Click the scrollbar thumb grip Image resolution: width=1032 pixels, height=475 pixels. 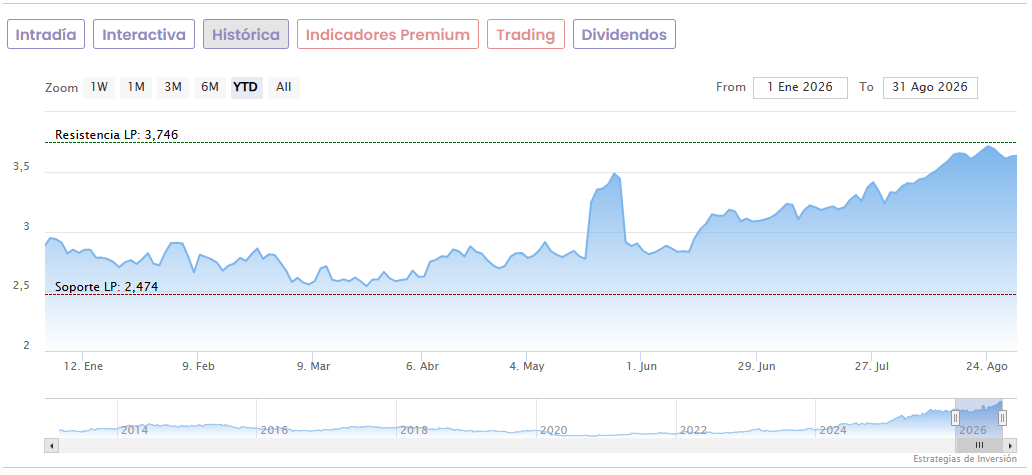[979, 446]
